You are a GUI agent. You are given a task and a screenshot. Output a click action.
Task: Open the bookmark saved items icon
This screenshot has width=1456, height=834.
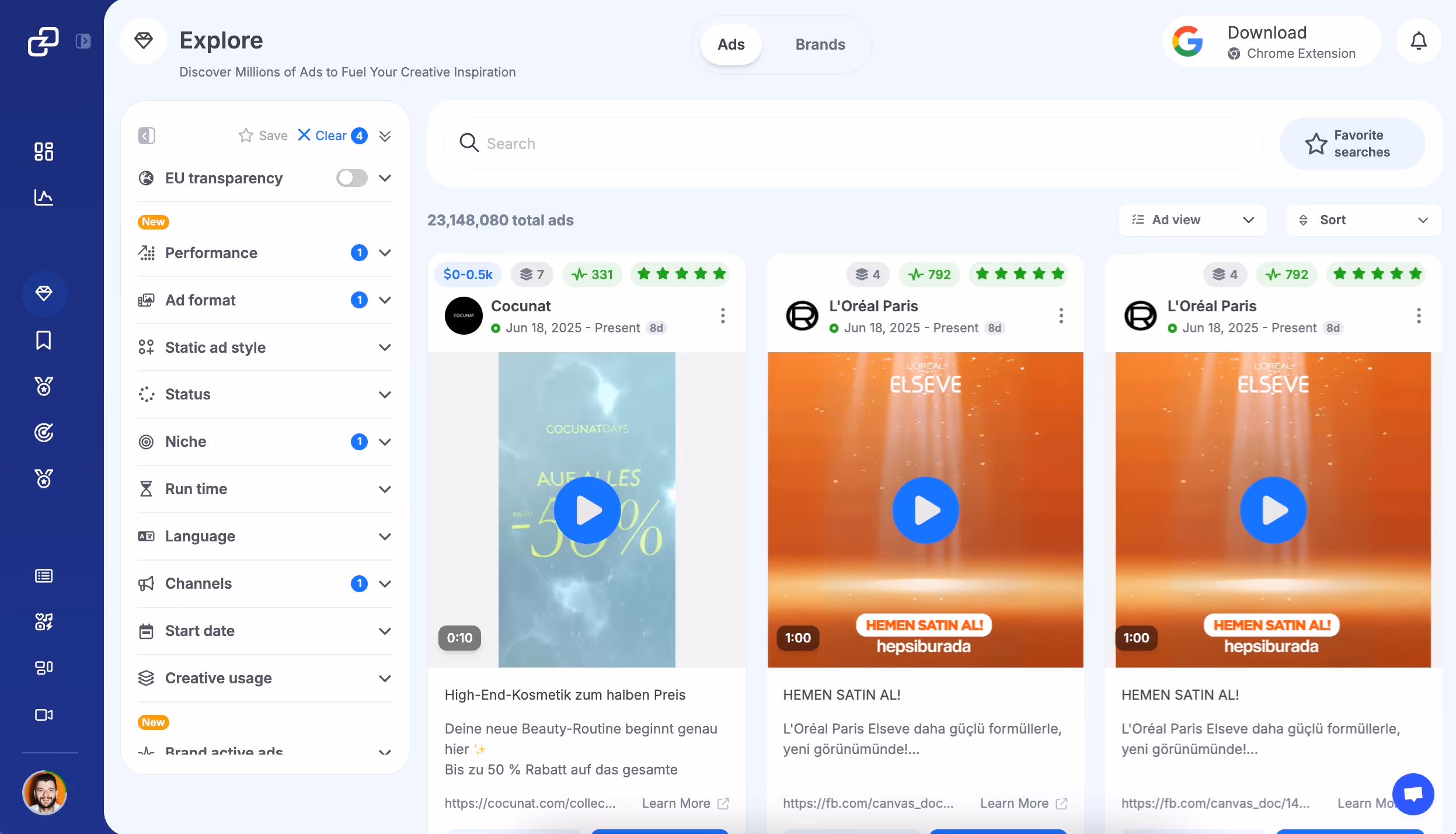coord(44,340)
